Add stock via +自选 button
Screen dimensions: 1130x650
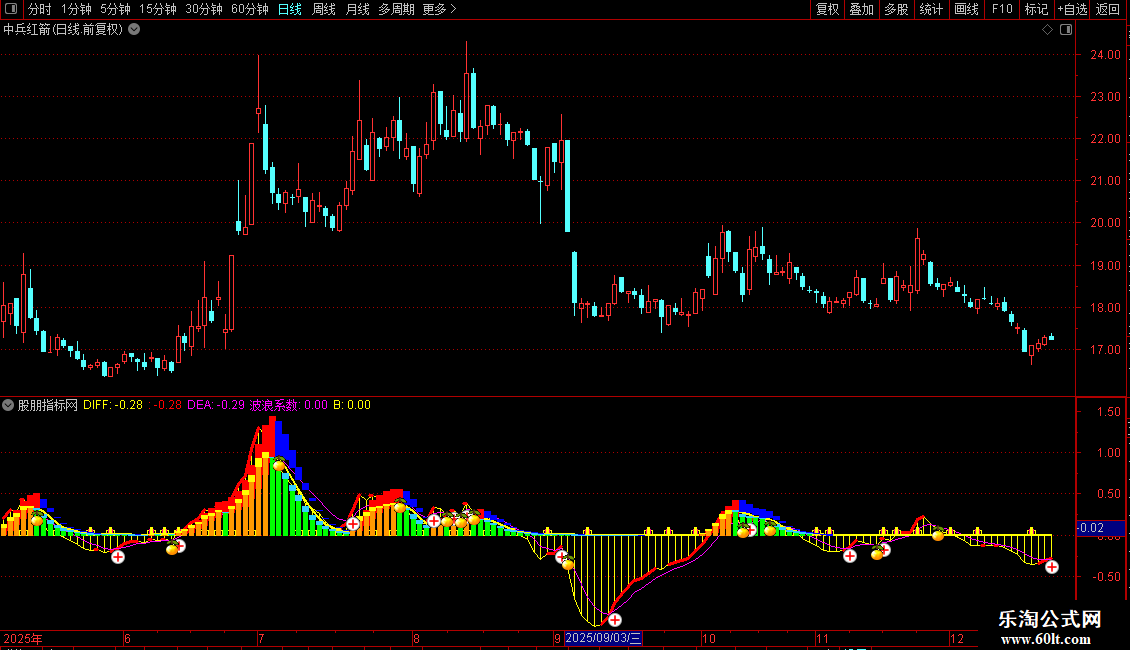[x=1072, y=9]
